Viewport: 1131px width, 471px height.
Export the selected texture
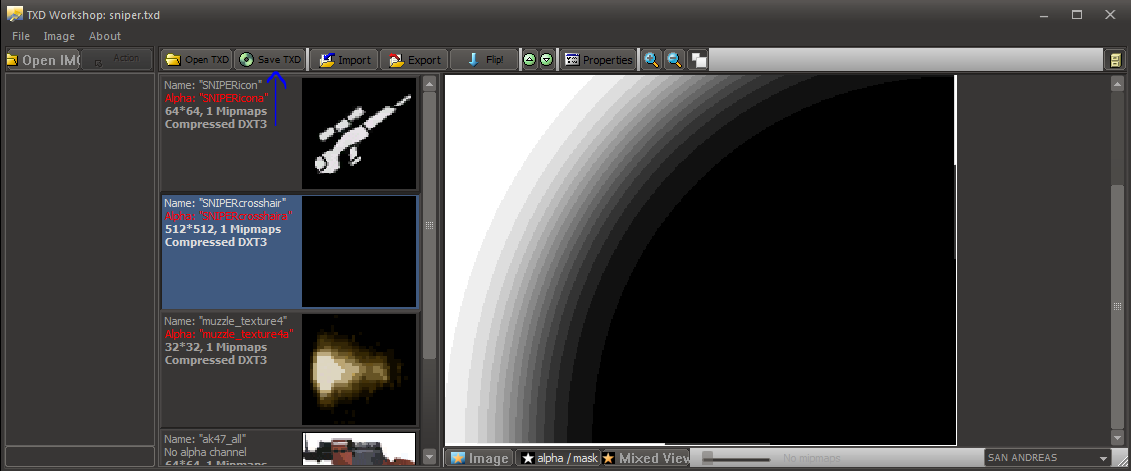click(414, 60)
